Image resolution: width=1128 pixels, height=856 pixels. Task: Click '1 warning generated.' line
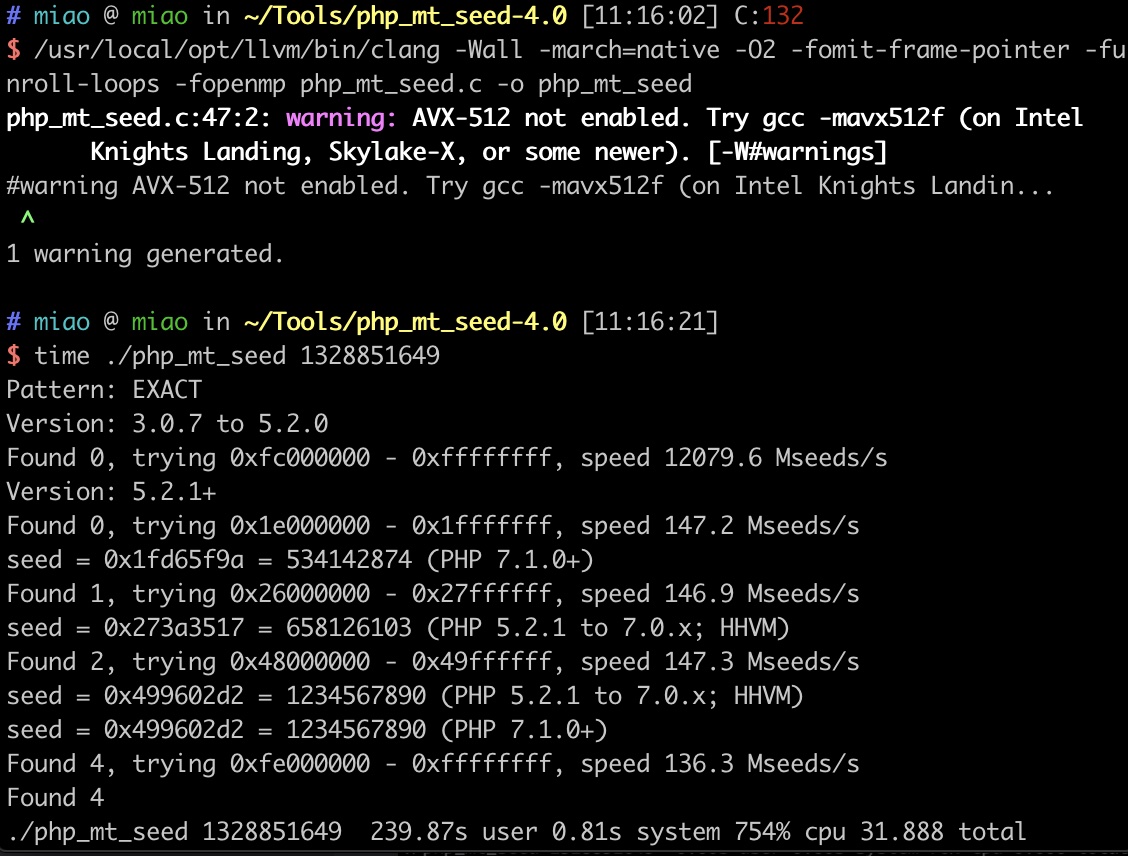(145, 254)
